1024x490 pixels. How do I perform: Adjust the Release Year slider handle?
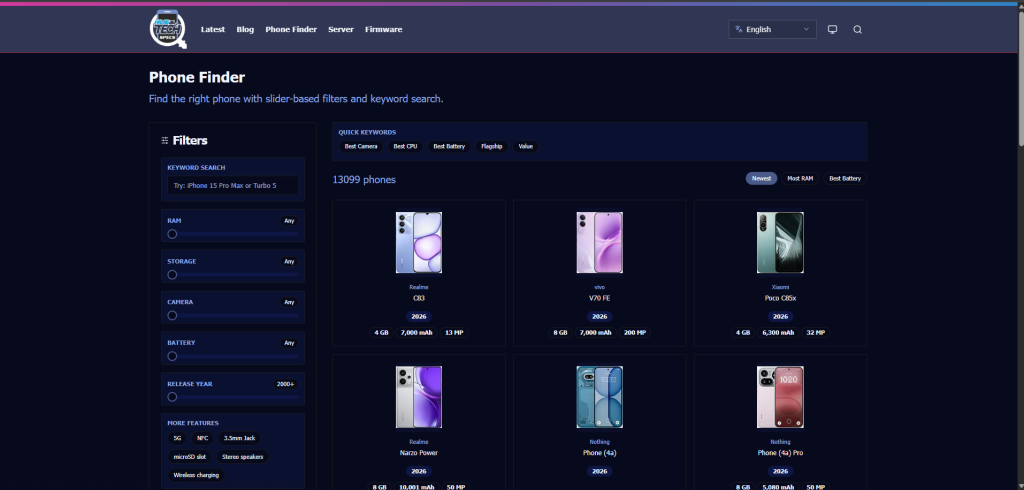(172, 397)
